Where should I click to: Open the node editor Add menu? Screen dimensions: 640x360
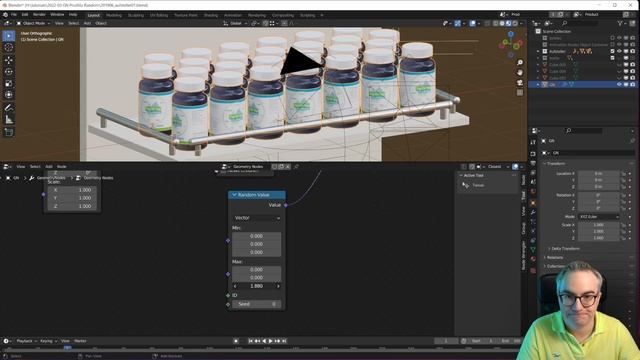point(49,167)
